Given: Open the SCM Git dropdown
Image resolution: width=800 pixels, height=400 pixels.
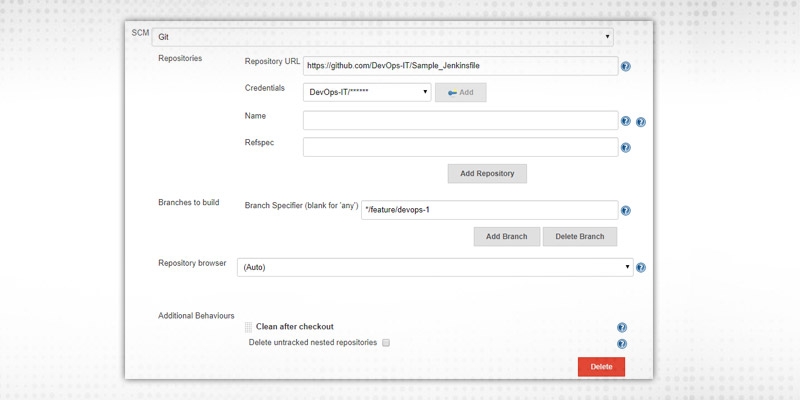Looking at the screenshot, I should [383, 37].
